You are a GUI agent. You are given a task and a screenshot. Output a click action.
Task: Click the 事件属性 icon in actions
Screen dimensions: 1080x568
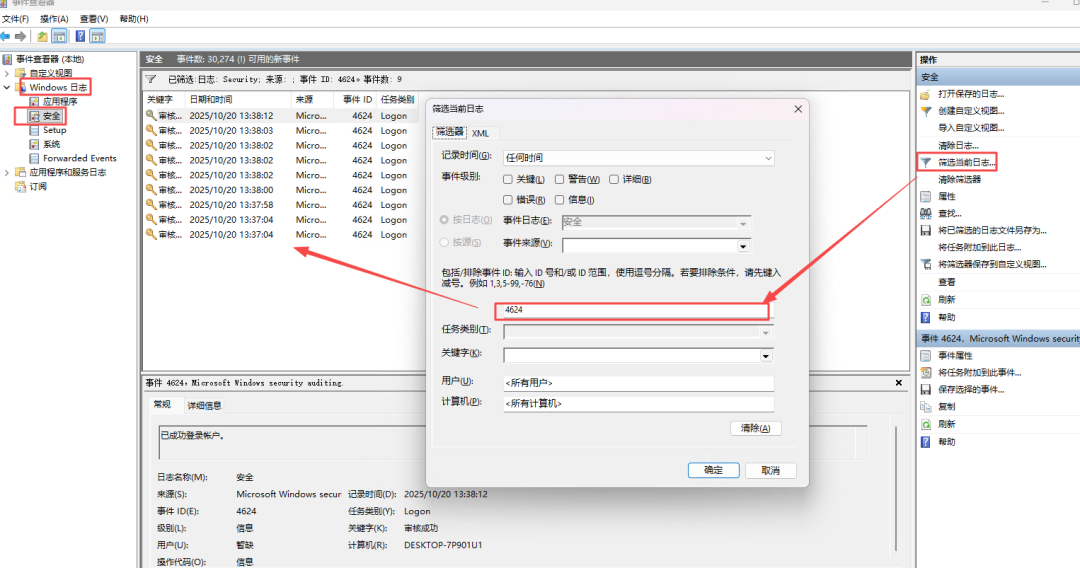pyautogui.click(x=926, y=356)
